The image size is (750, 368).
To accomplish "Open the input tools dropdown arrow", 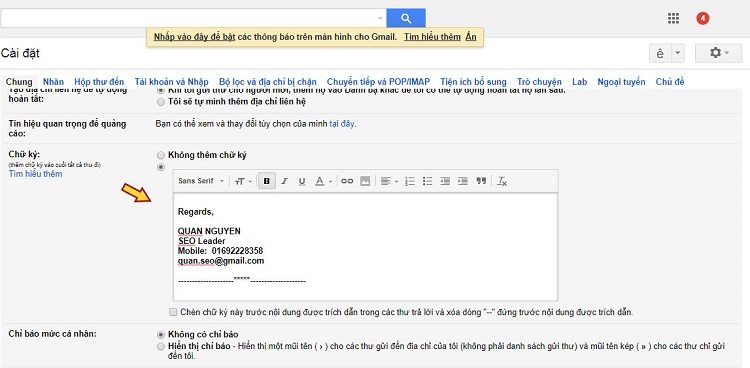I will tap(678, 53).
